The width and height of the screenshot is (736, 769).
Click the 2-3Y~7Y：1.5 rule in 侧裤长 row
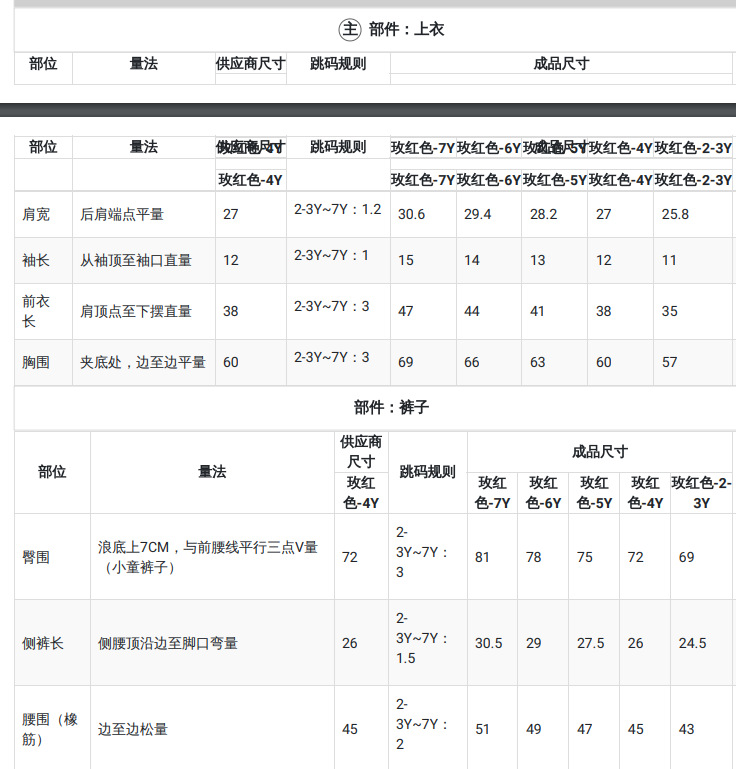(422, 638)
